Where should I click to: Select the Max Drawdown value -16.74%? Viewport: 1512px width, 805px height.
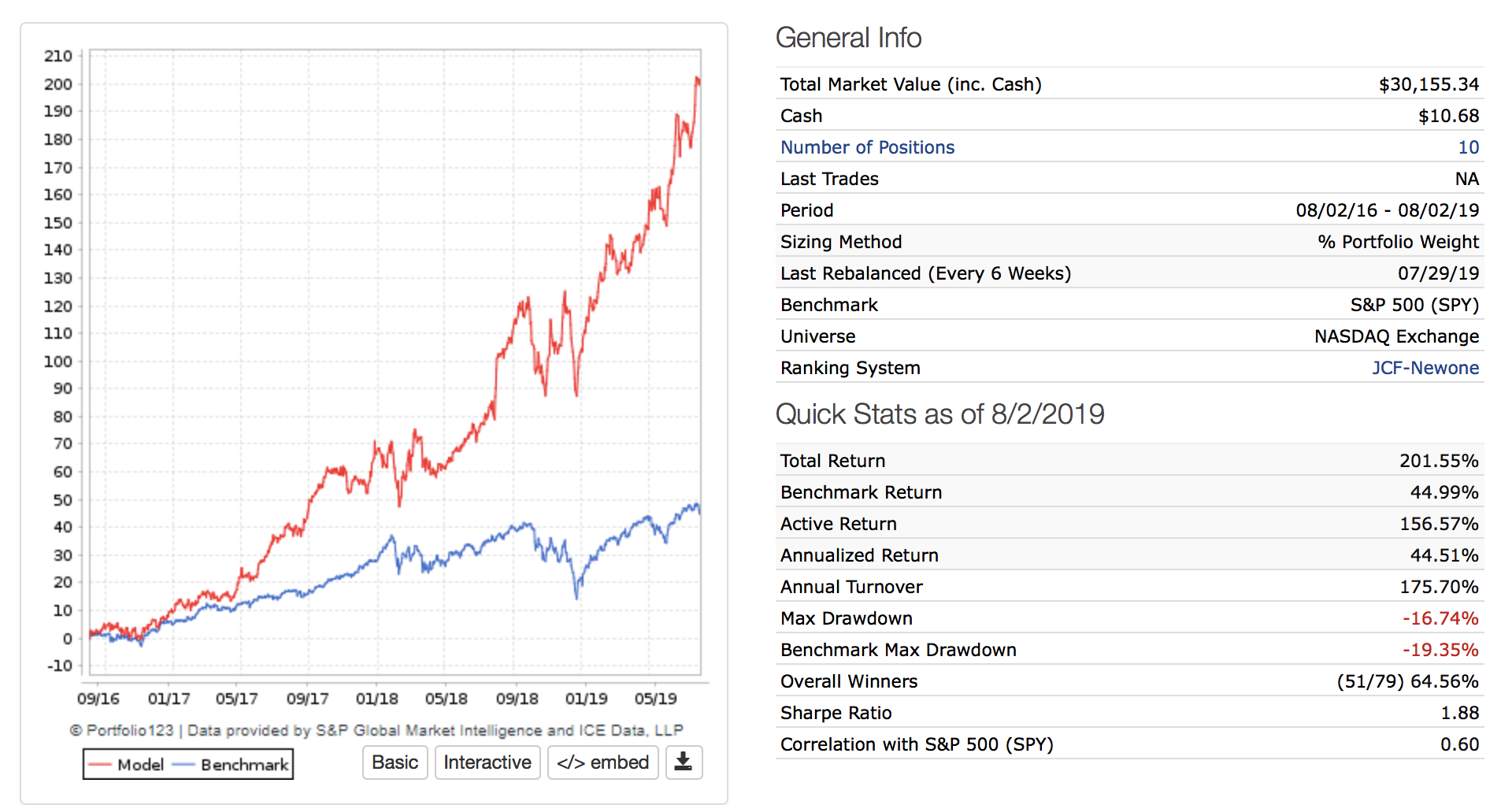[1440, 618]
